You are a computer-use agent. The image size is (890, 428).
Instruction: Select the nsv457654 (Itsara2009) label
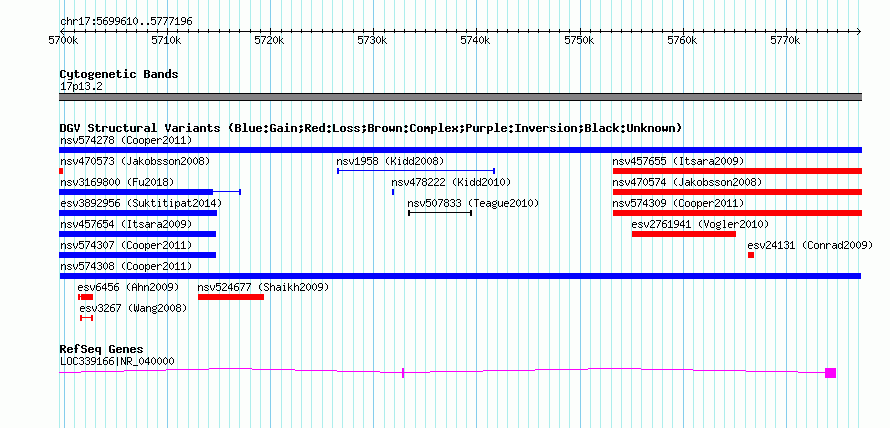point(126,224)
